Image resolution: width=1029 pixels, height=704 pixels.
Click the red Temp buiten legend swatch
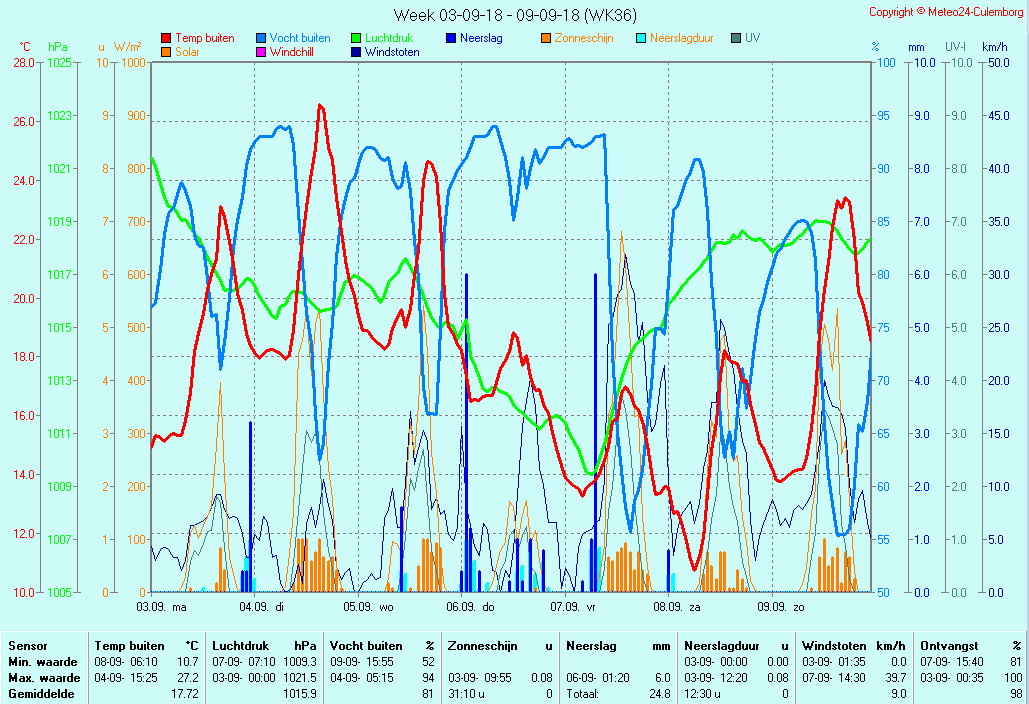[x=166, y=38]
